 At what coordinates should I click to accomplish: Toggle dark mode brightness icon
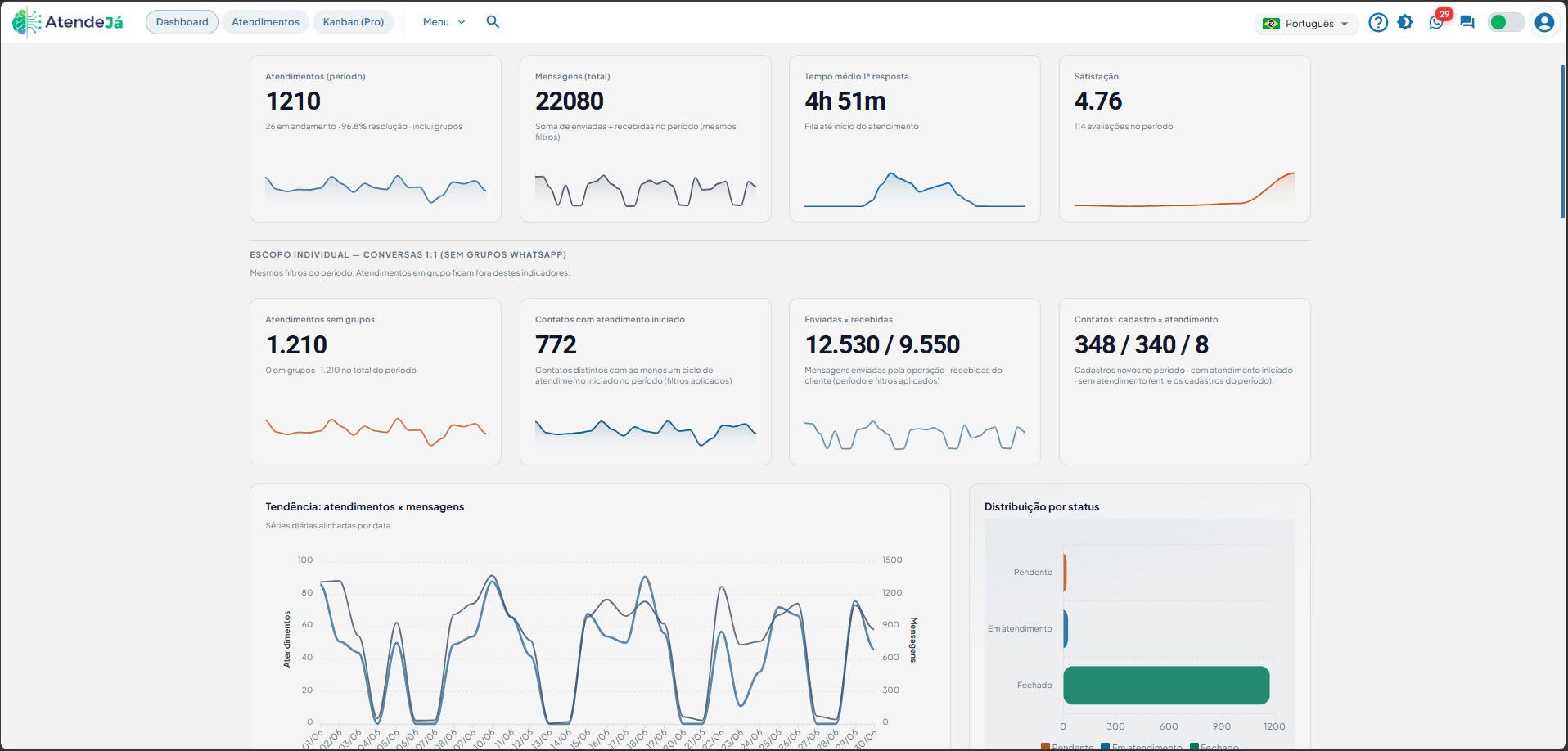point(1405,22)
